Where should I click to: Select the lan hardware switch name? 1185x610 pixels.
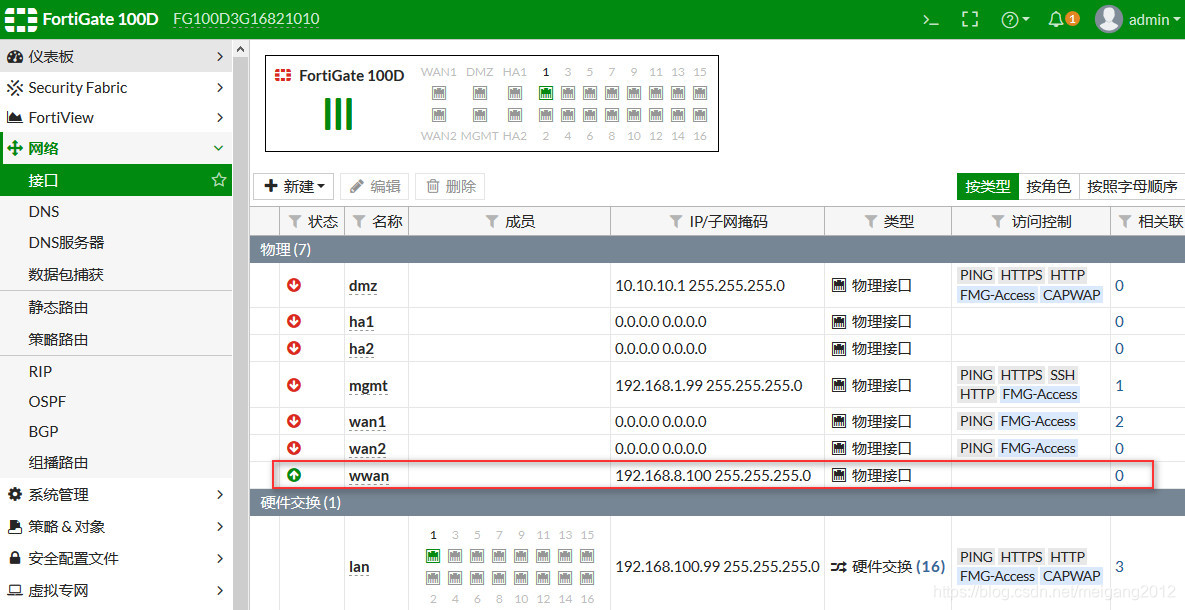359,567
